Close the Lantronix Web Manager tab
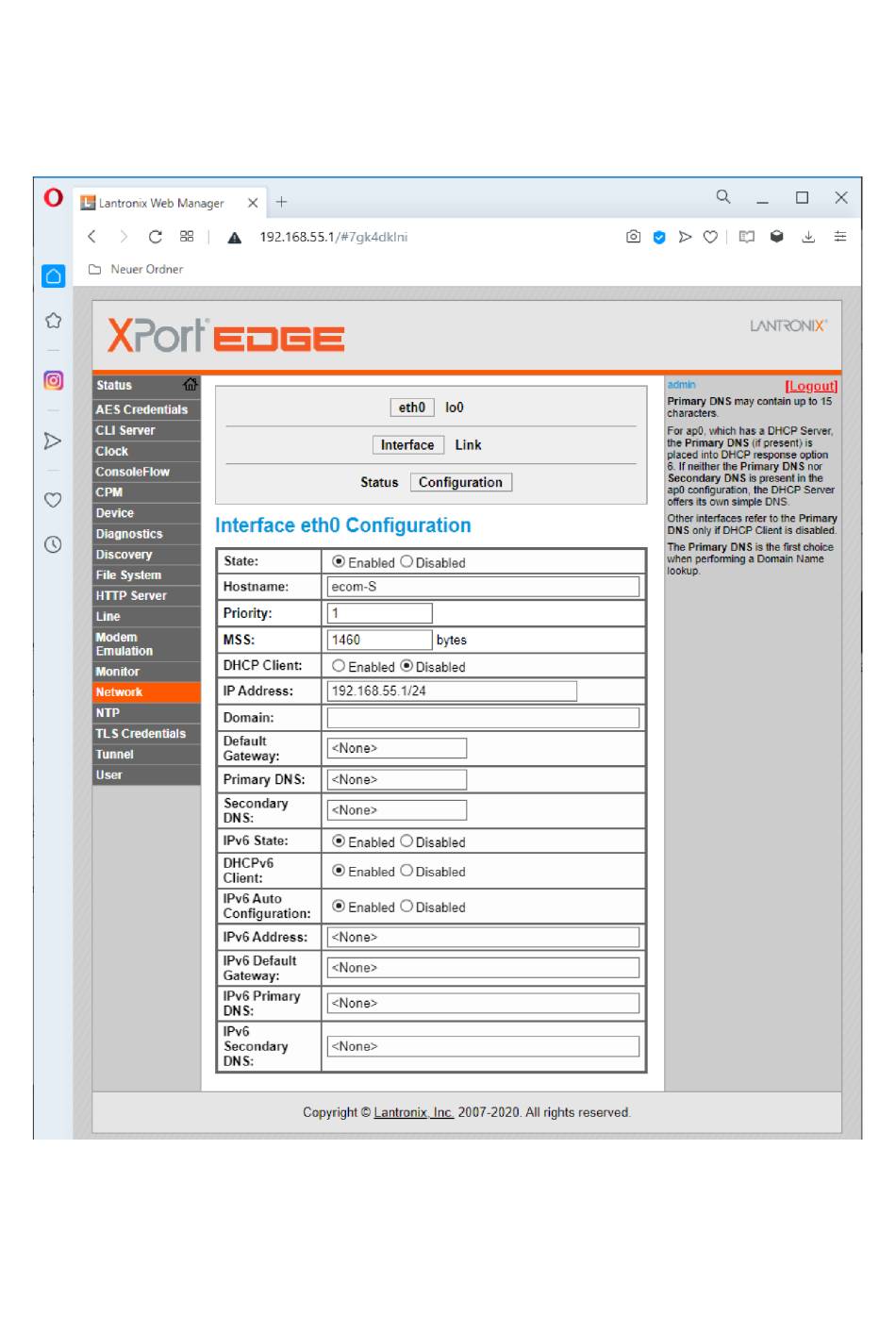This screenshot has height=1332, width=896. click(253, 203)
